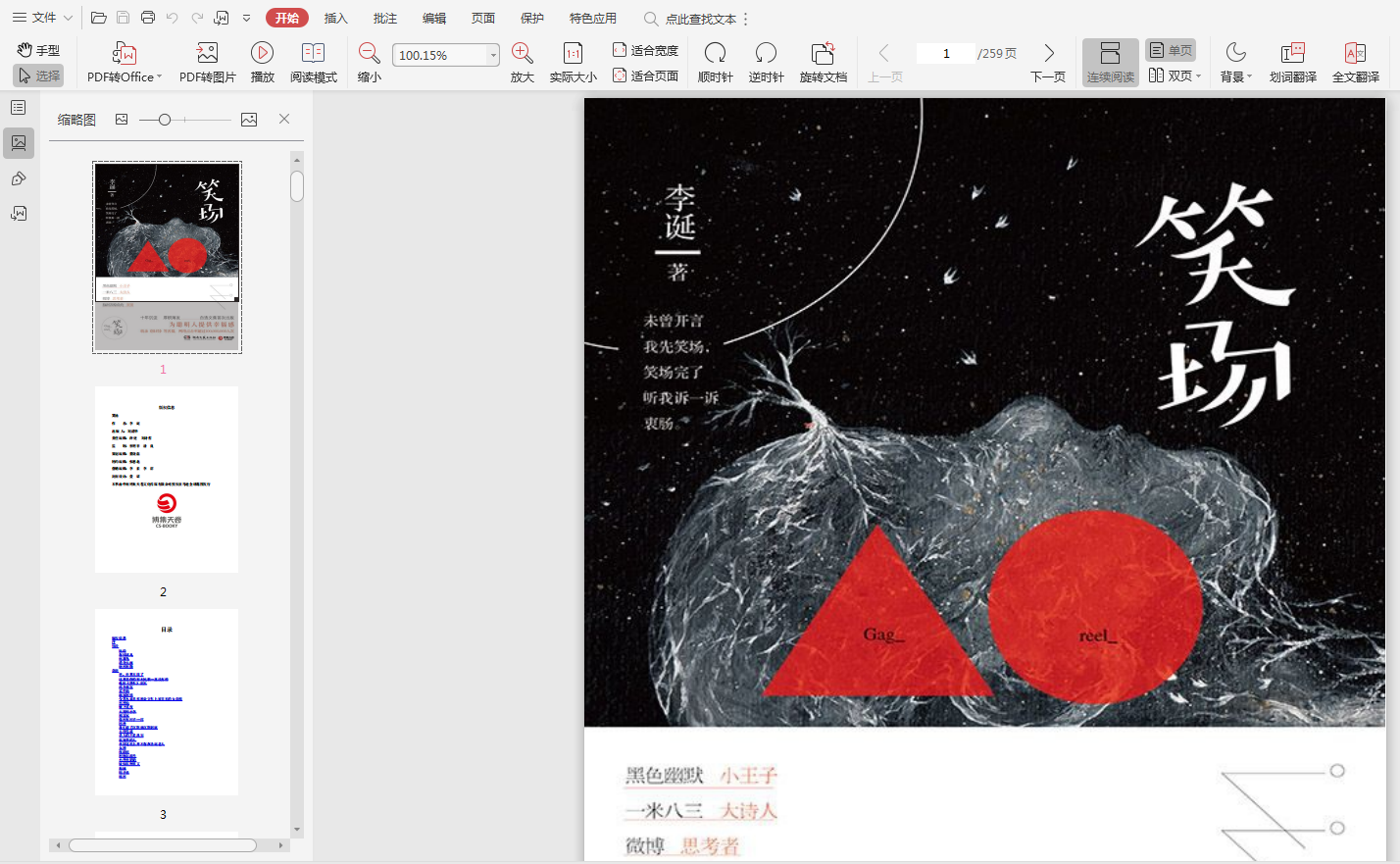Switch to the 开始 tab

pyautogui.click(x=287, y=18)
